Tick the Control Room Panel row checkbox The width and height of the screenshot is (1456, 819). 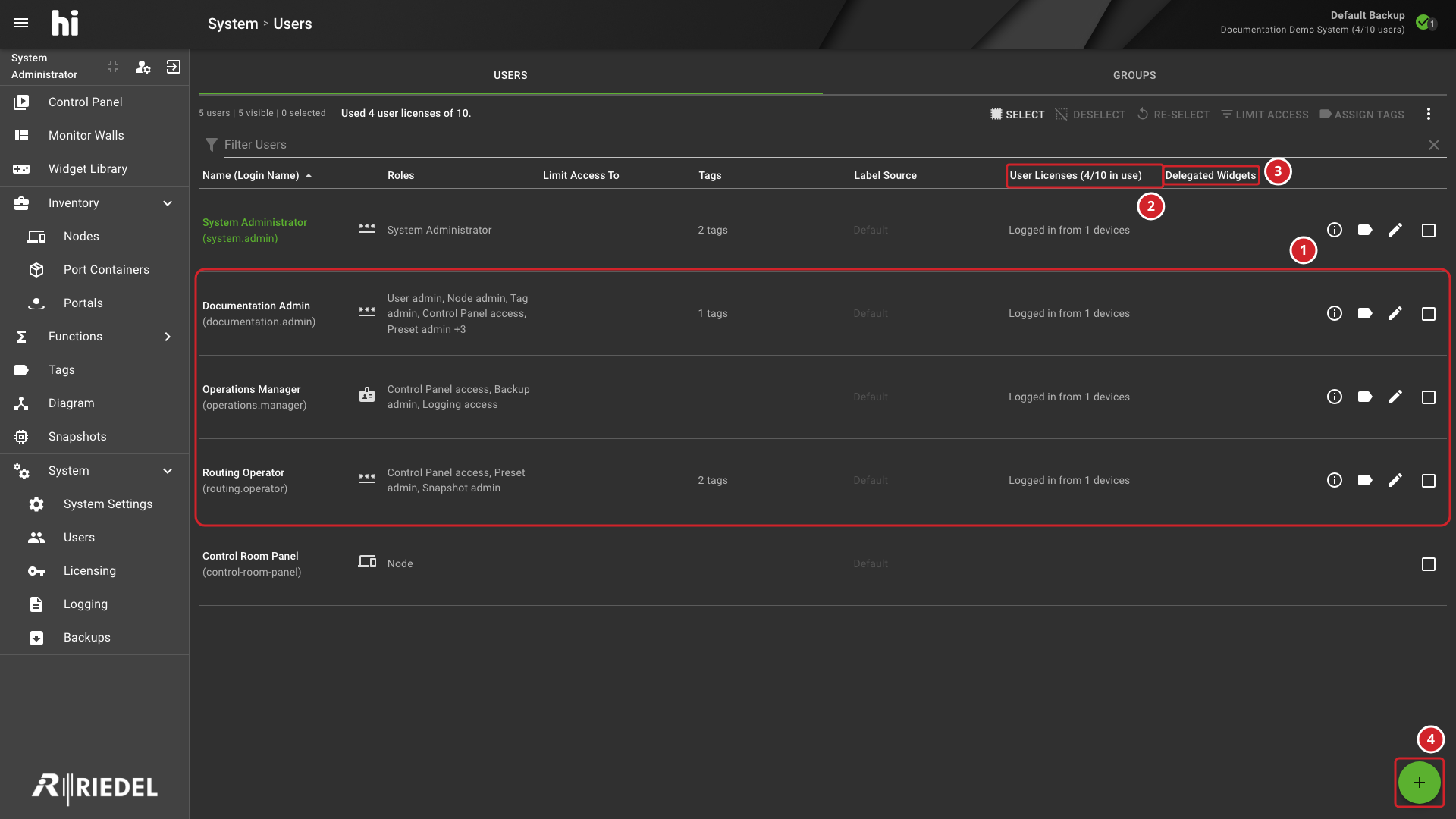pos(1429,564)
